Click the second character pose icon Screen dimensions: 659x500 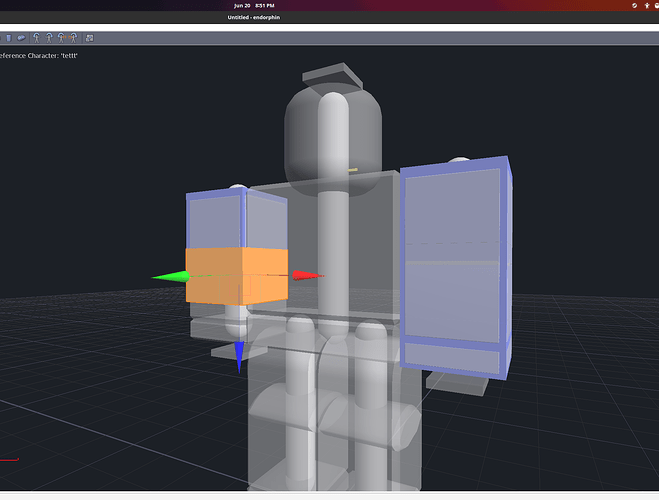[x=49, y=38]
